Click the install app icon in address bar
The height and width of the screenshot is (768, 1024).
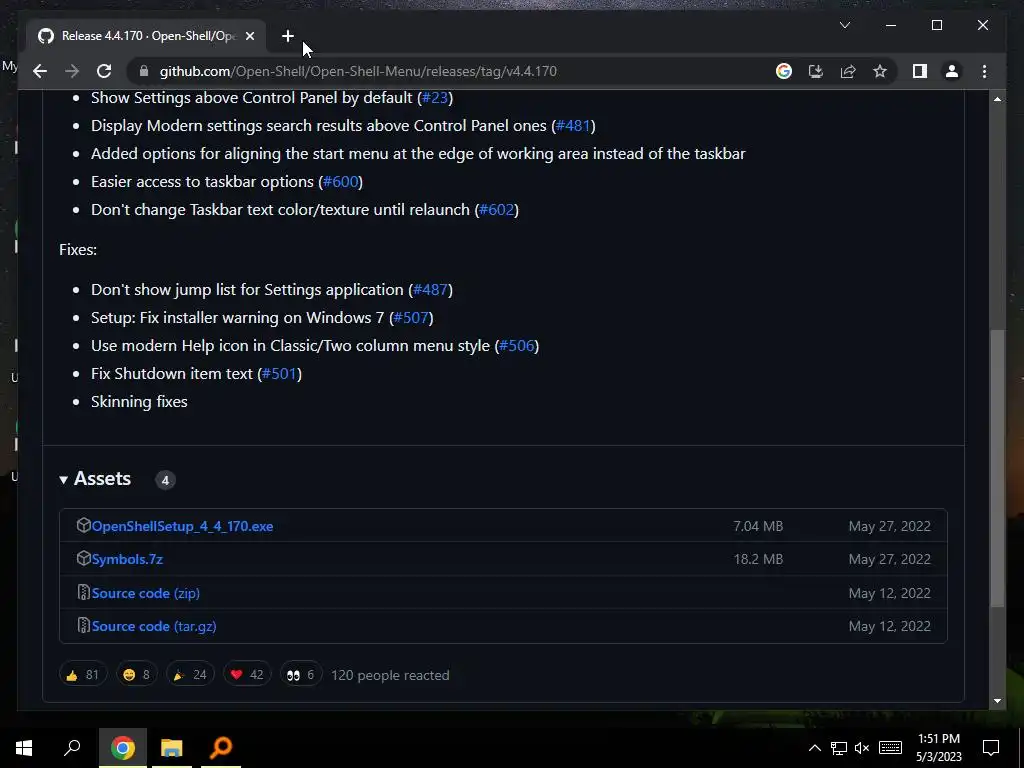point(816,71)
